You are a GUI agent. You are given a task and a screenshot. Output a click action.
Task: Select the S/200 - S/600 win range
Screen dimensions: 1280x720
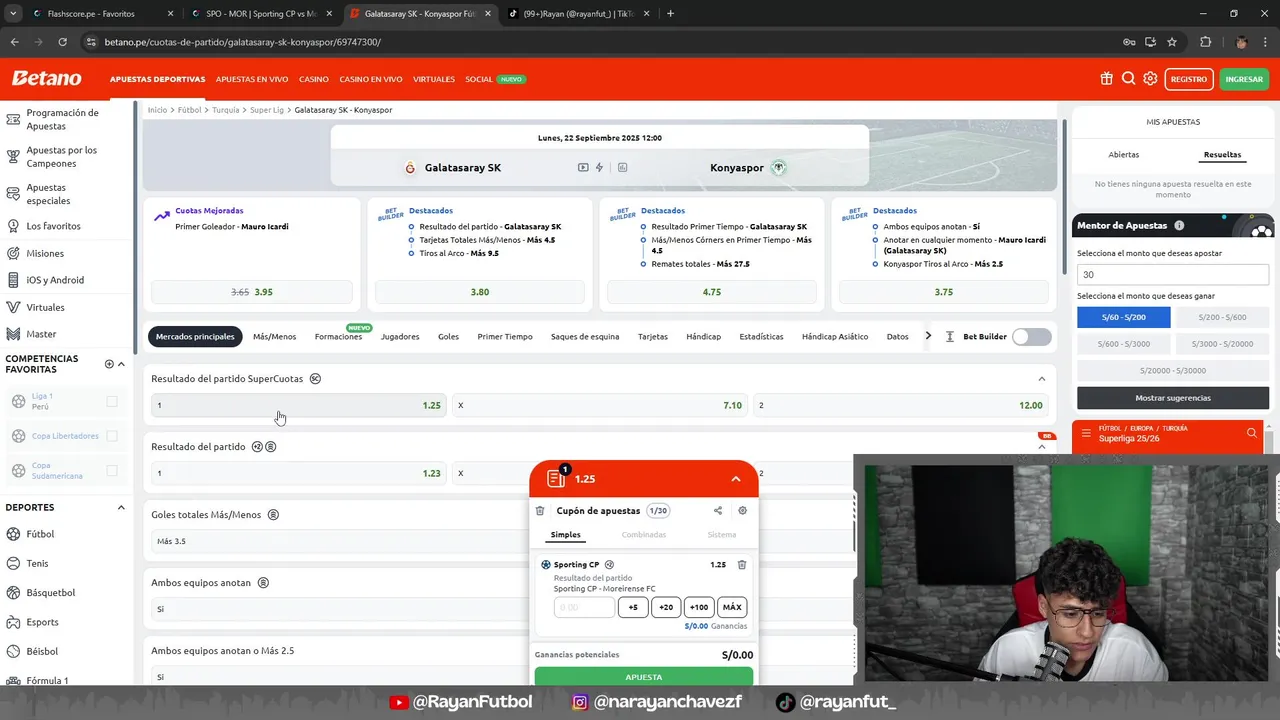(x=1223, y=317)
